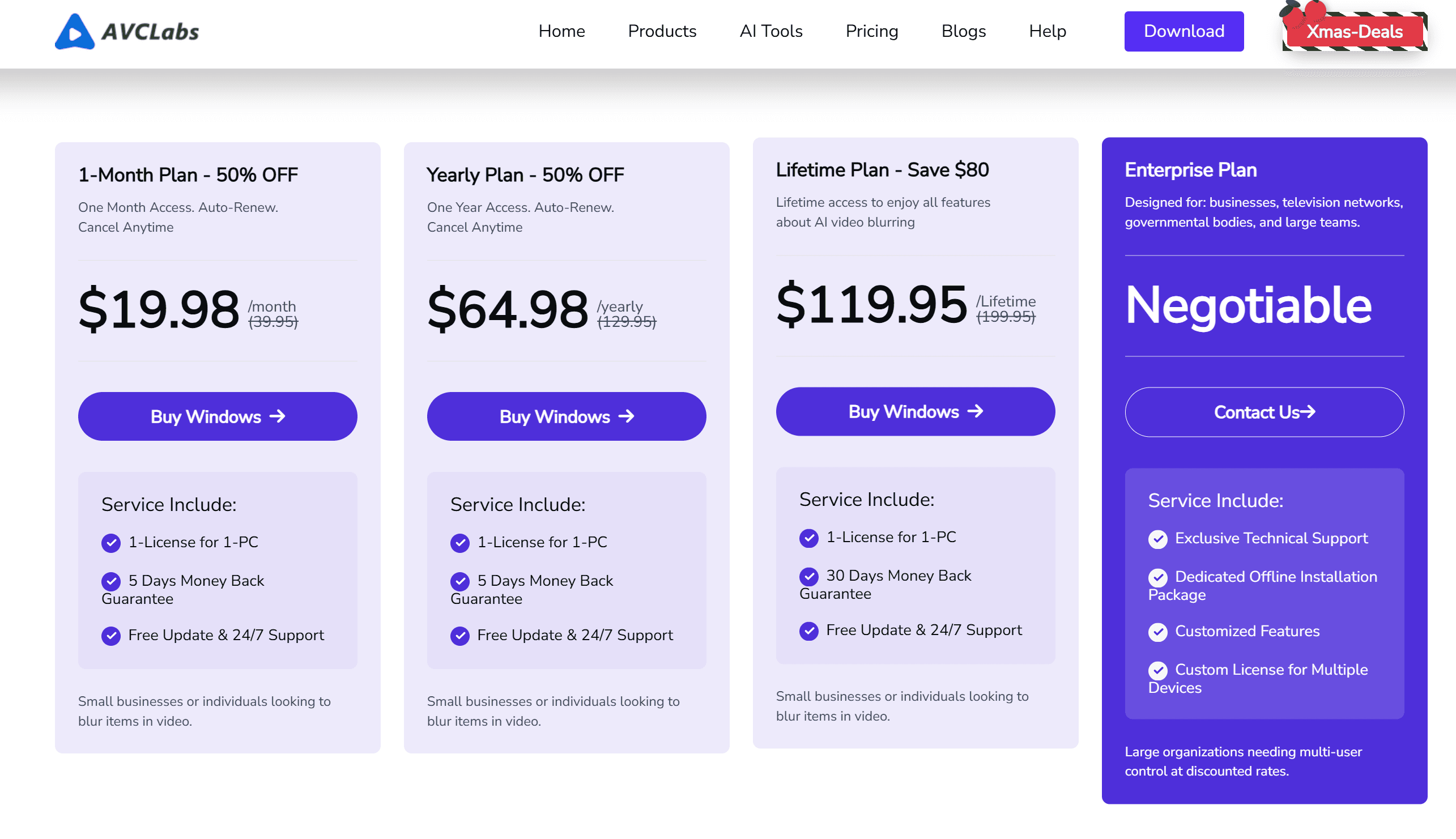Buy Windows for the 1-Month Plan
1456x839 pixels.
point(217,416)
